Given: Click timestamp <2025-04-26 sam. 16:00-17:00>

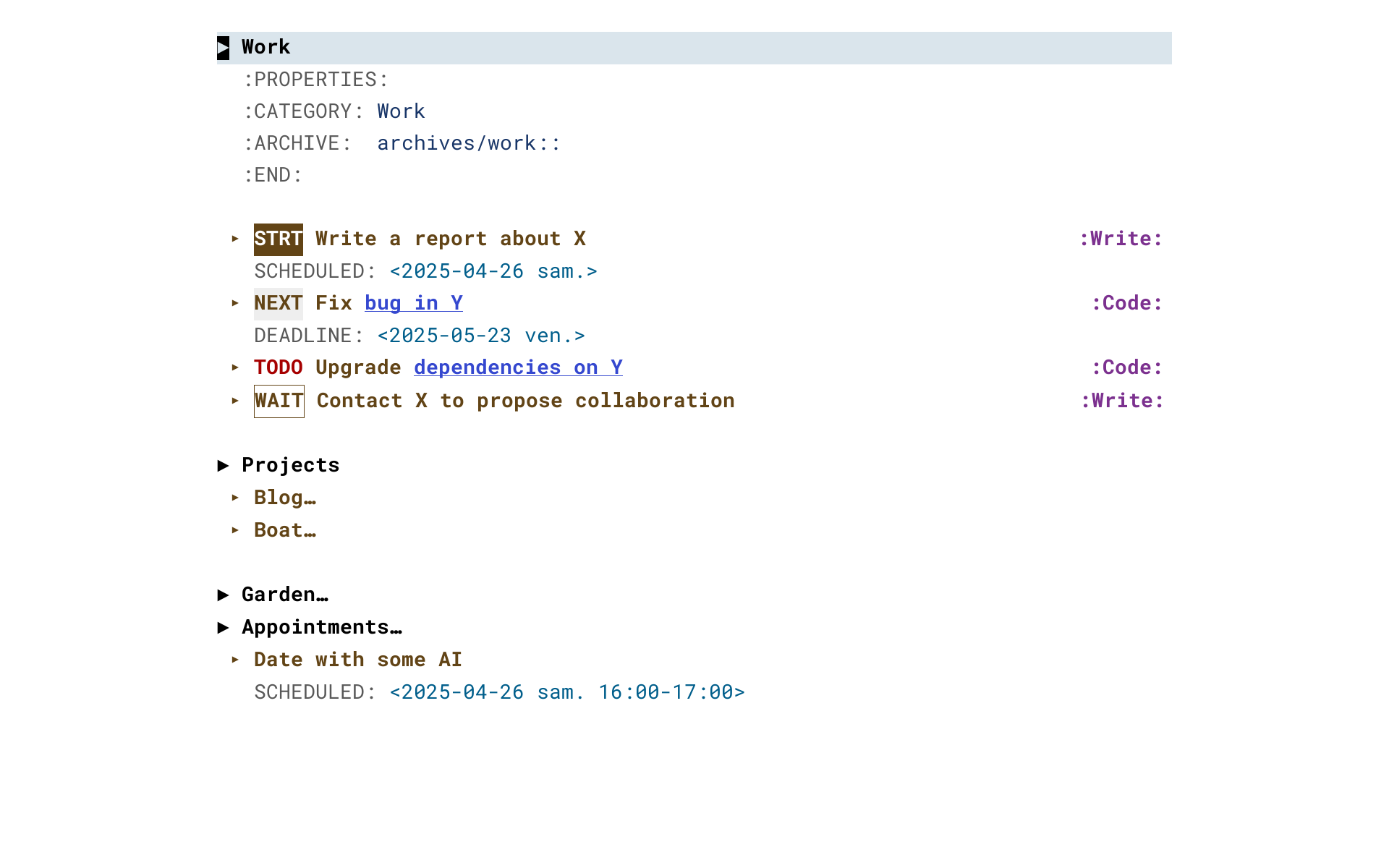Looking at the screenshot, I should tap(567, 693).
